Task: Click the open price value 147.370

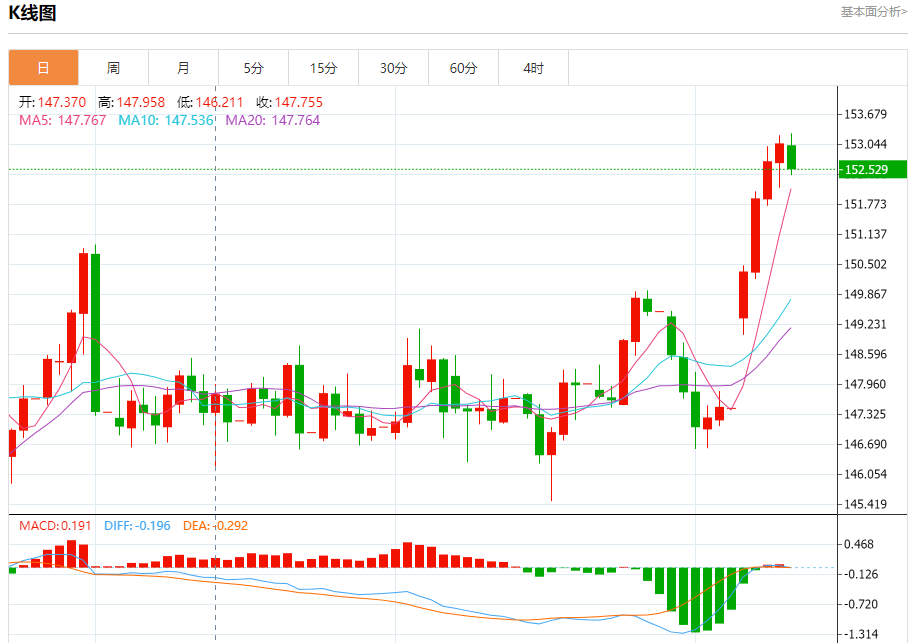Action: tap(62, 102)
